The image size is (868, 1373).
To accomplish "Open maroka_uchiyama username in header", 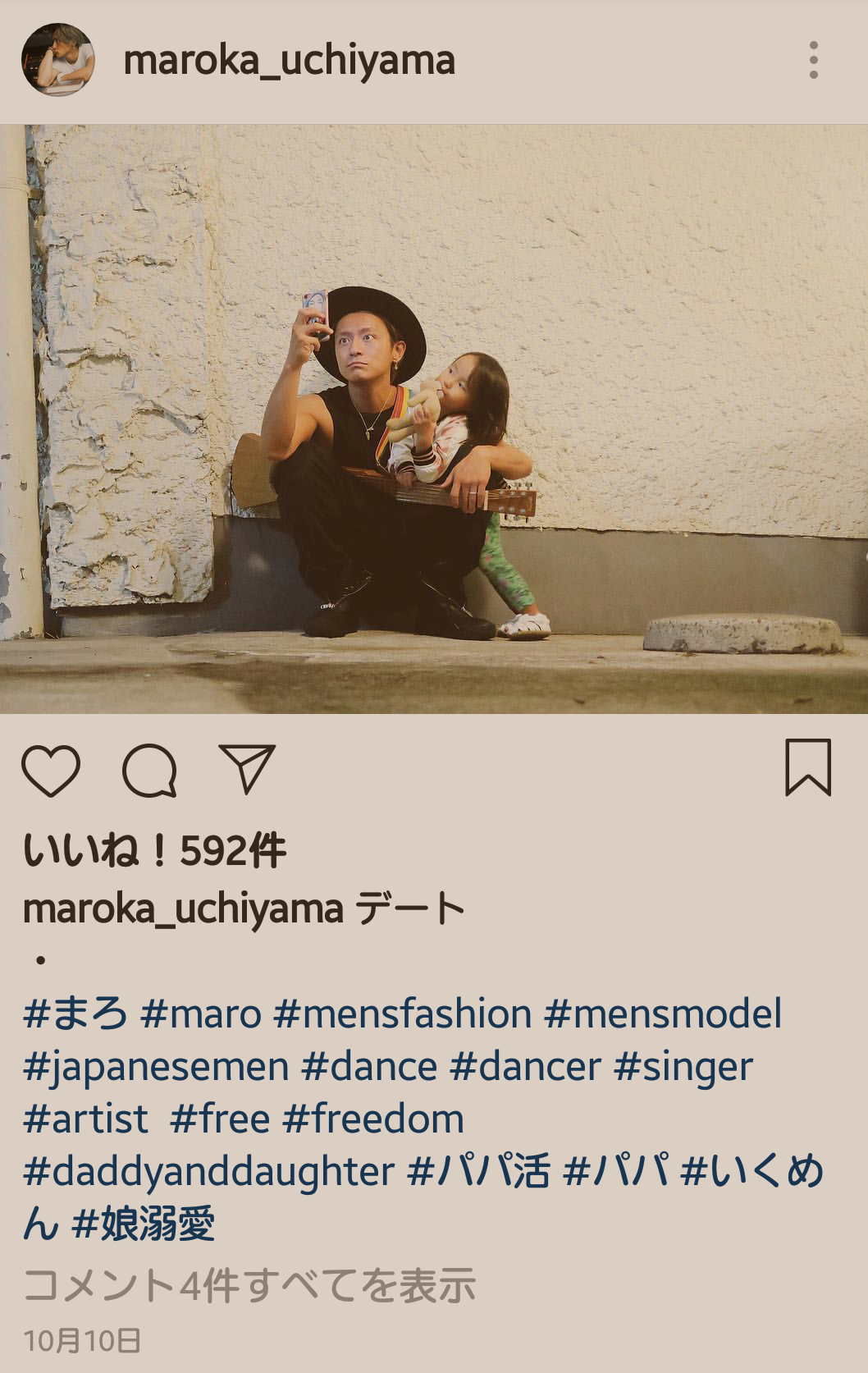I will coord(289,62).
